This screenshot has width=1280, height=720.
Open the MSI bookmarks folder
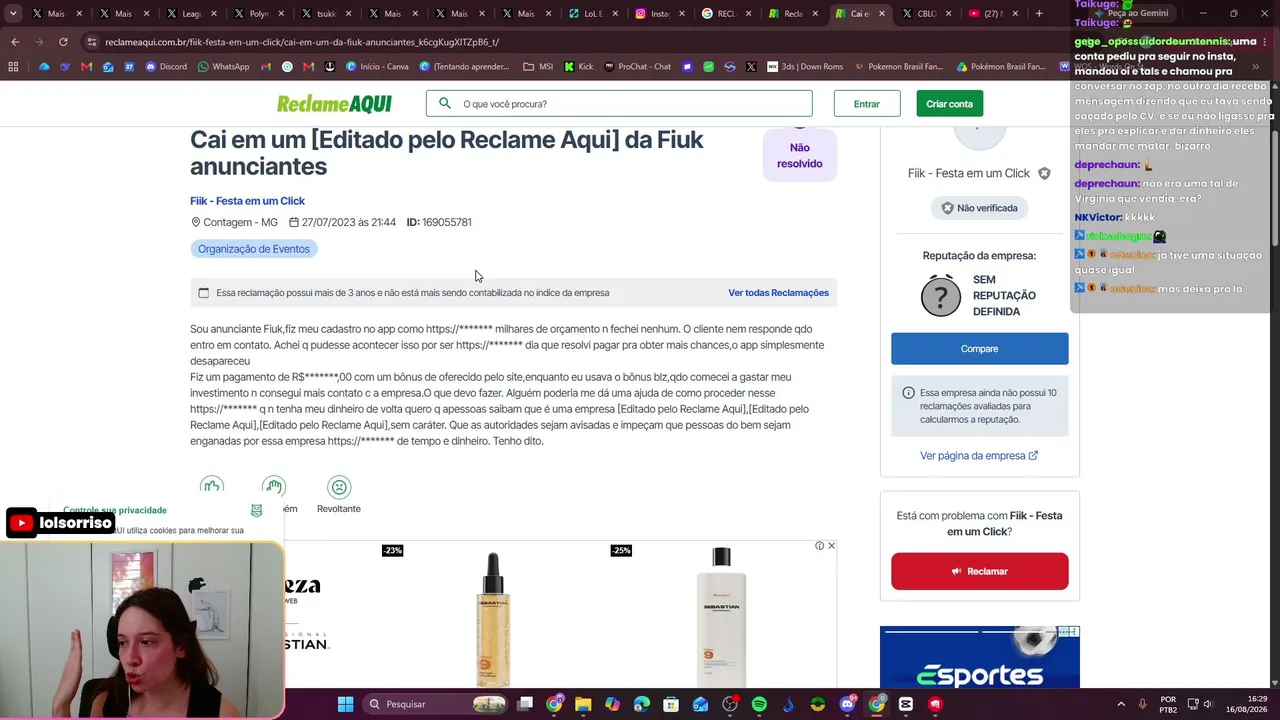click(x=538, y=67)
